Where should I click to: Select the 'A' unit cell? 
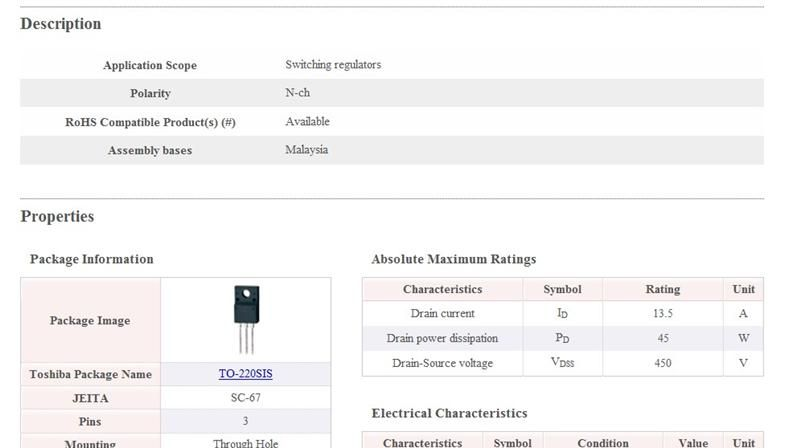(743, 313)
